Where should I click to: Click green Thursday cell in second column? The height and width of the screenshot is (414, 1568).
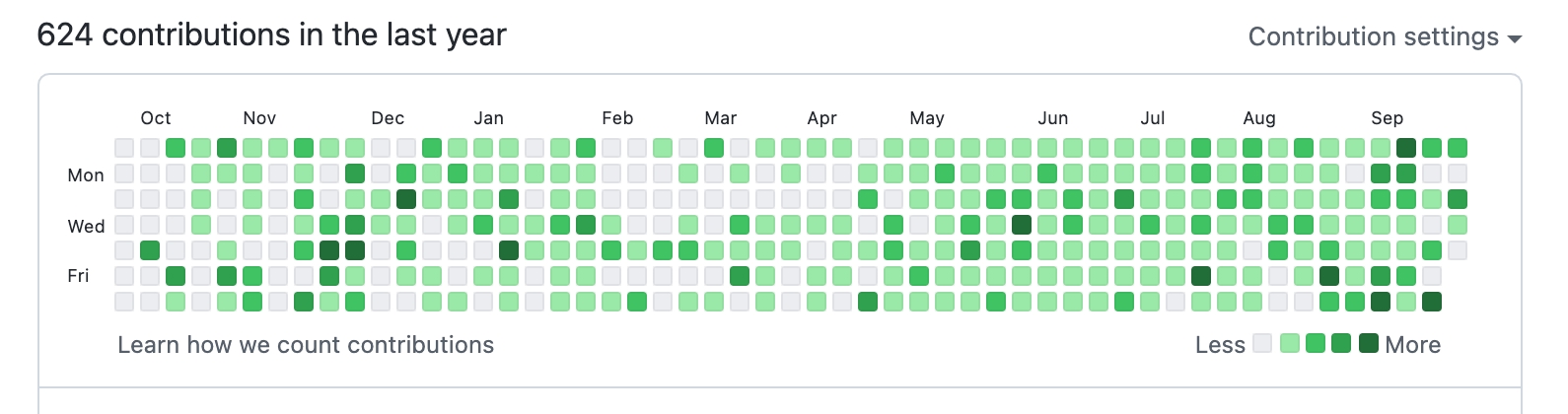pyautogui.click(x=150, y=250)
